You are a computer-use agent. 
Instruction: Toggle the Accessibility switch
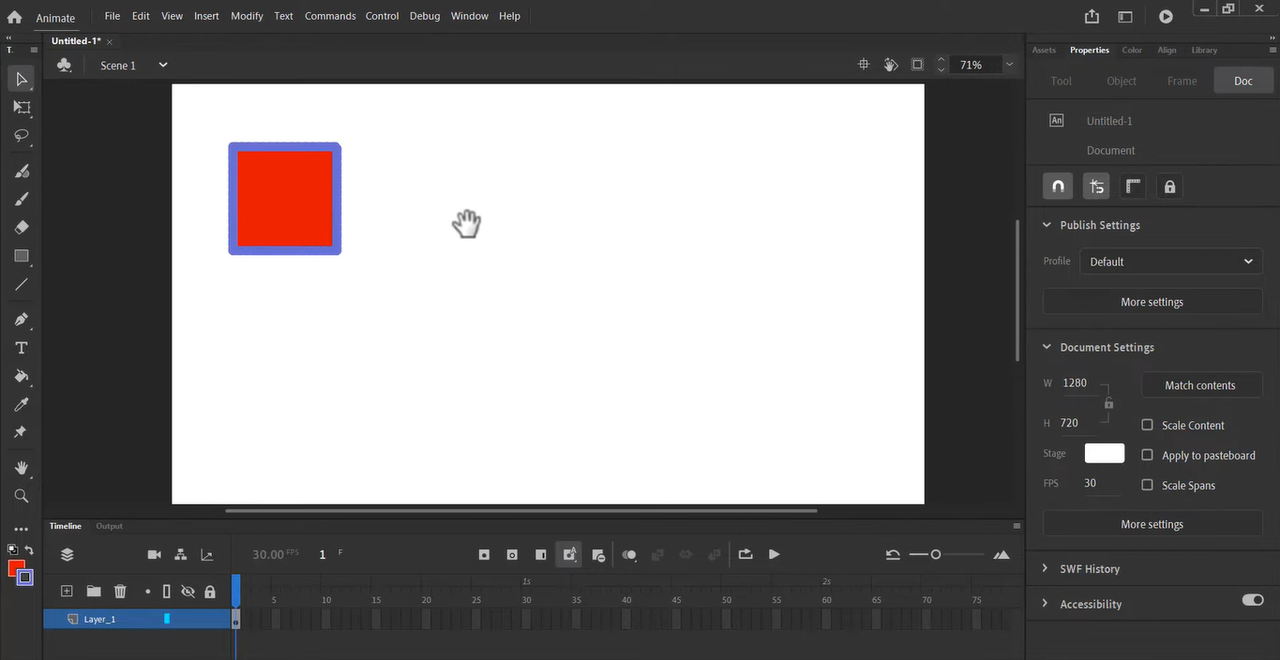coord(1252,600)
